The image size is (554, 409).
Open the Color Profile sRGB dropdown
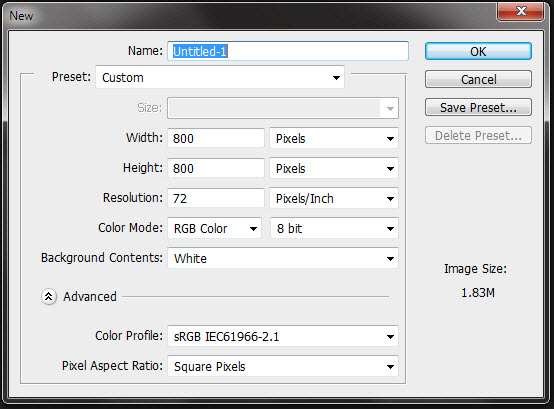tap(283, 336)
